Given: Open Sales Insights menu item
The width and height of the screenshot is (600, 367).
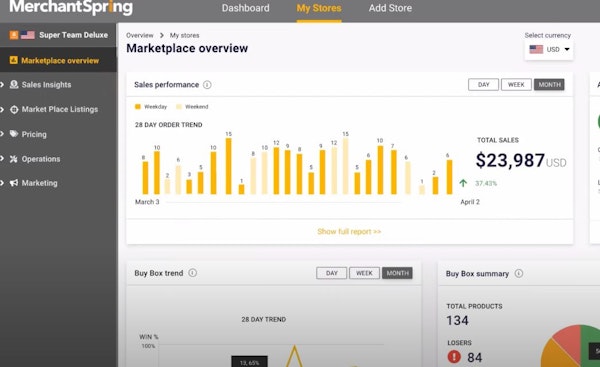Looking at the screenshot, I should (x=46, y=85).
